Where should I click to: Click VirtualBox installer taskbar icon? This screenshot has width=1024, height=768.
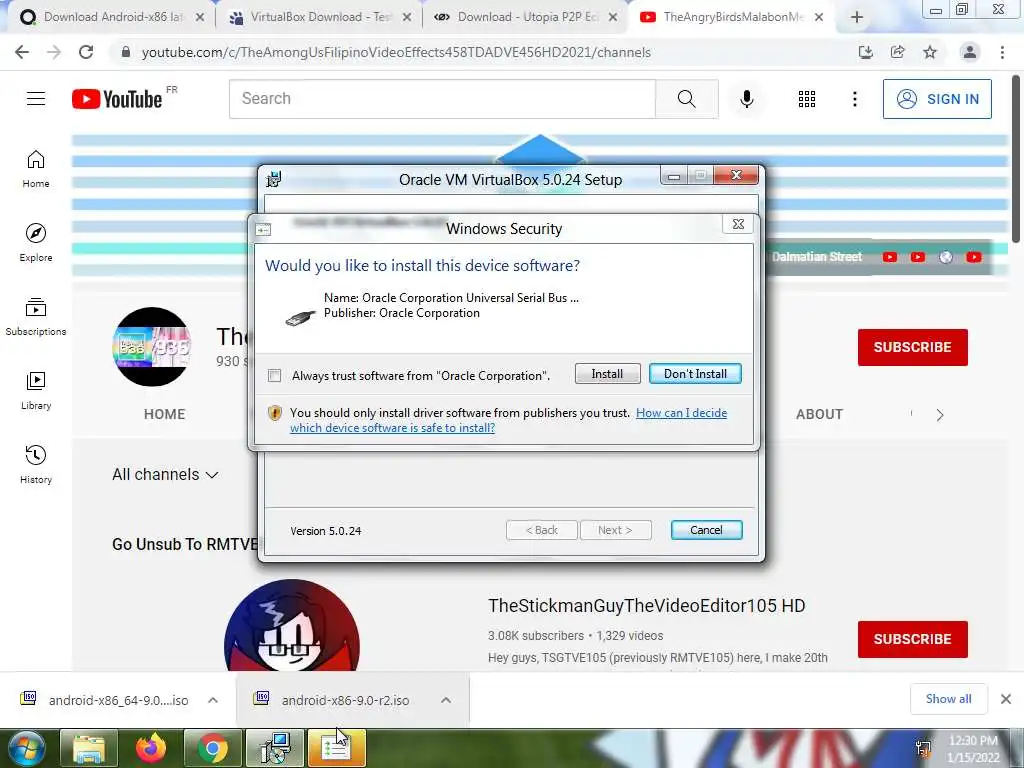[275, 748]
